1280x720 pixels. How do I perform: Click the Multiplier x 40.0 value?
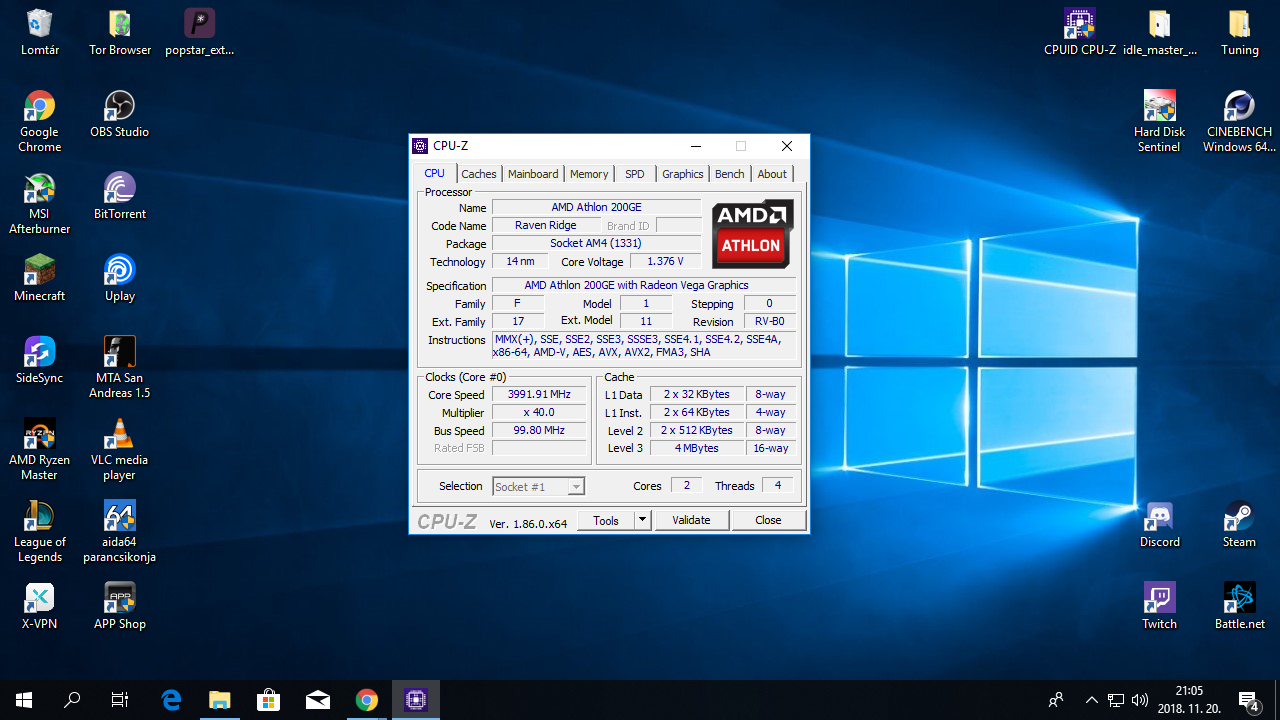point(539,412)
